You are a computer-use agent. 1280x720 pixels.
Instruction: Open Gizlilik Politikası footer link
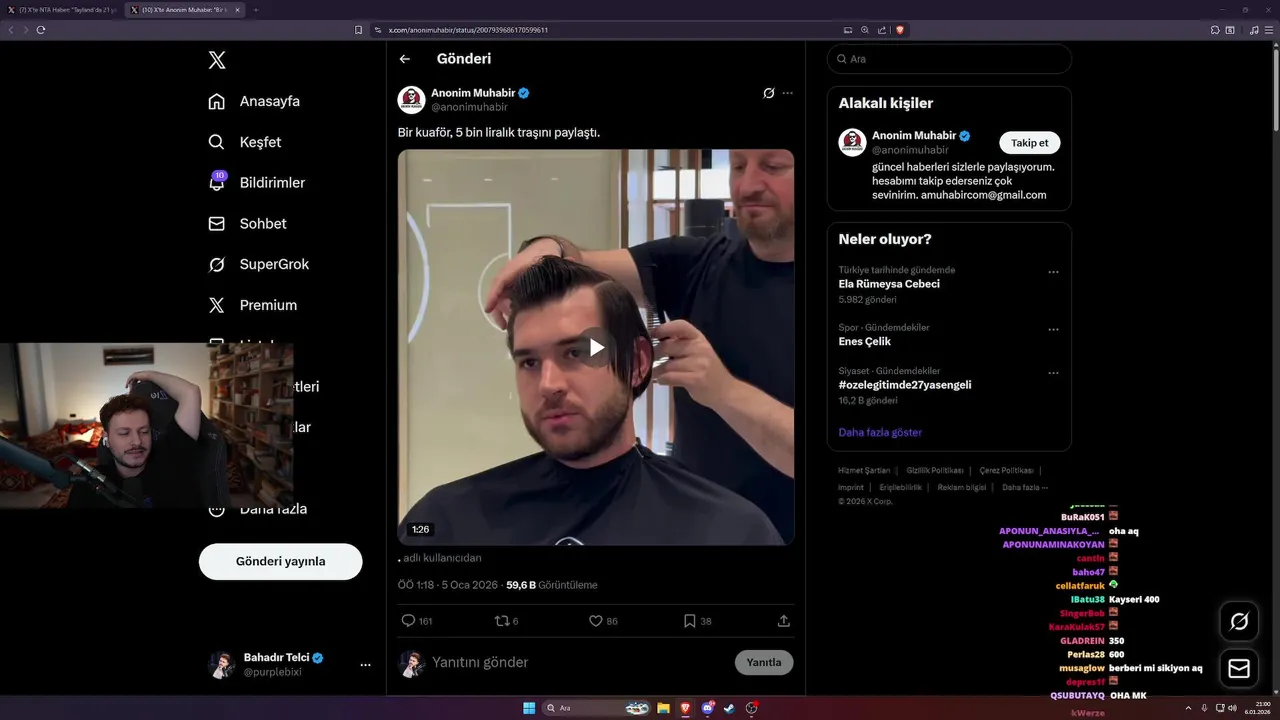click(x=935, y=470)
